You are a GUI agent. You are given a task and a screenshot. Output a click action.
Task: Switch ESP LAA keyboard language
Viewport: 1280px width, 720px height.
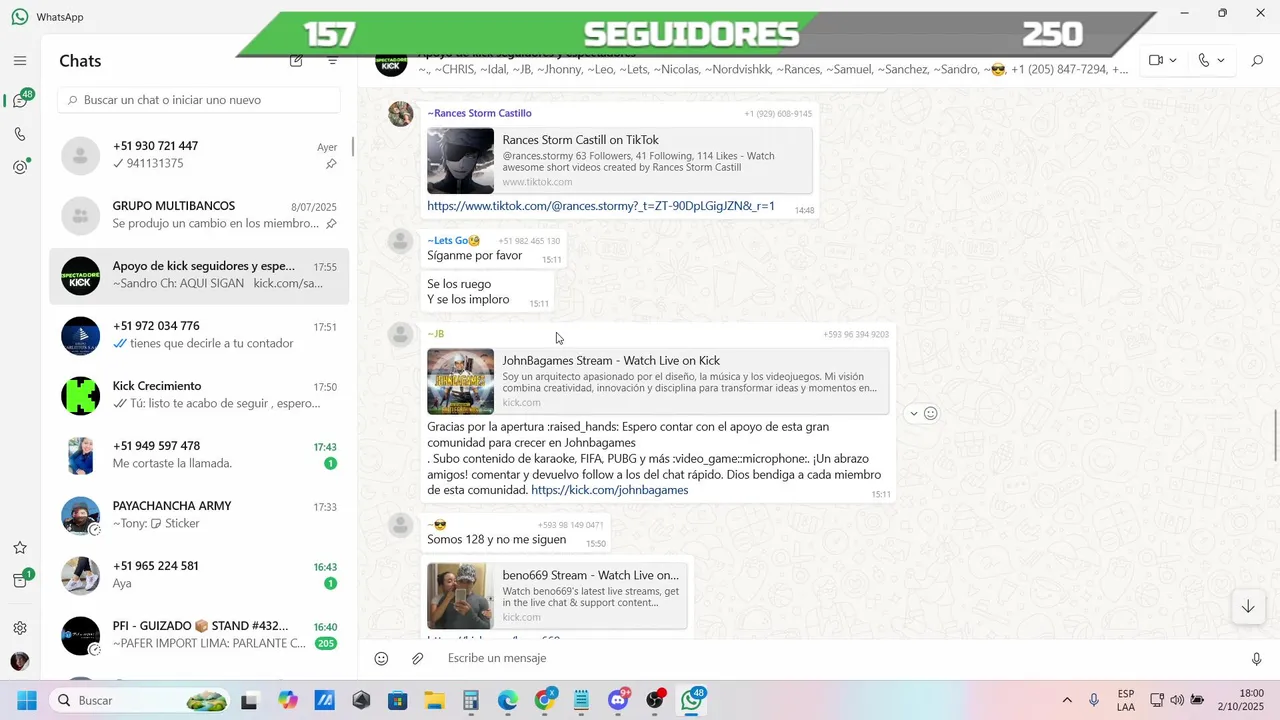point(1126,700)
